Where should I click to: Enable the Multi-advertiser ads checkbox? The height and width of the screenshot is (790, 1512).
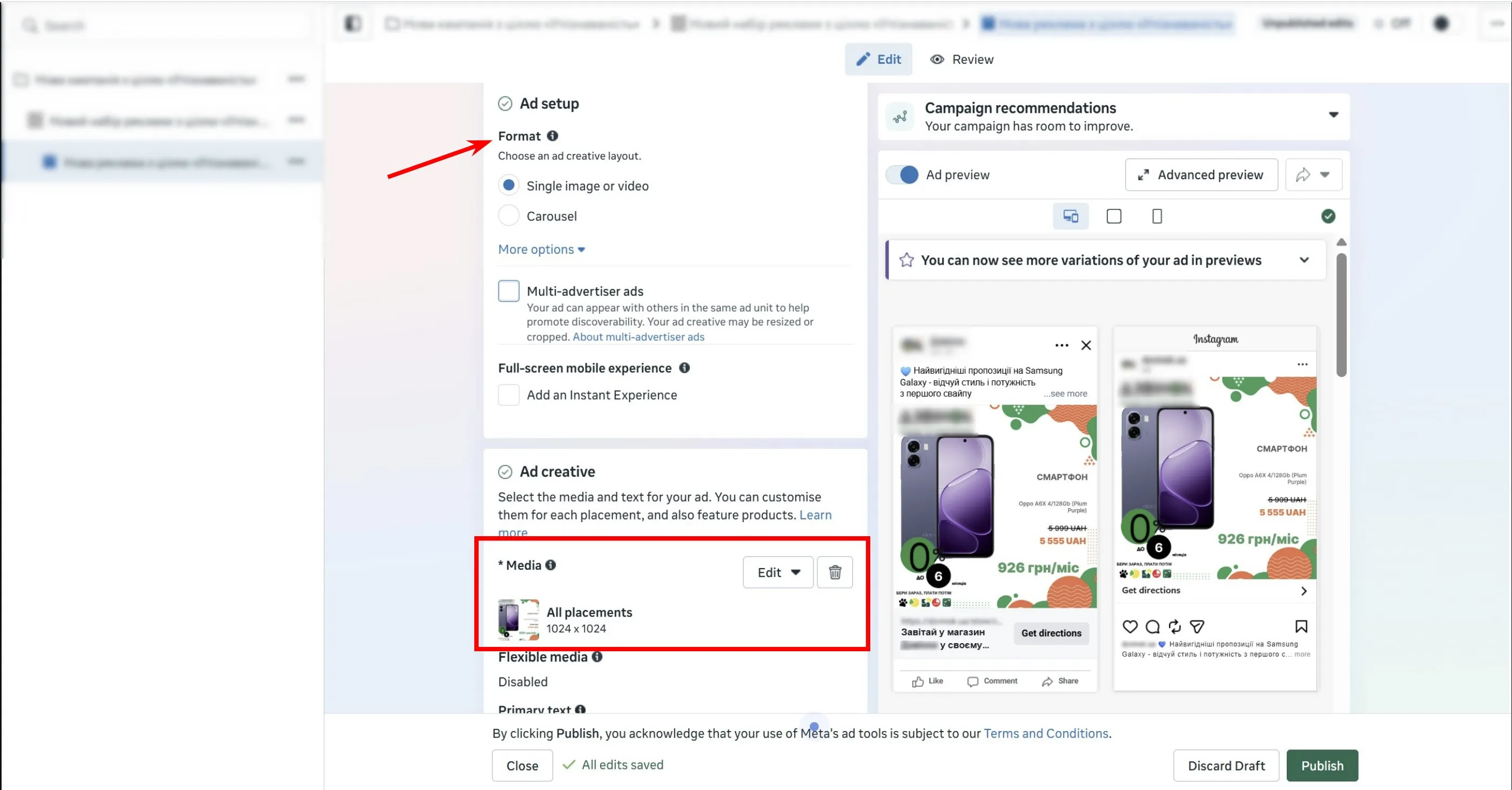click(508, 291)
